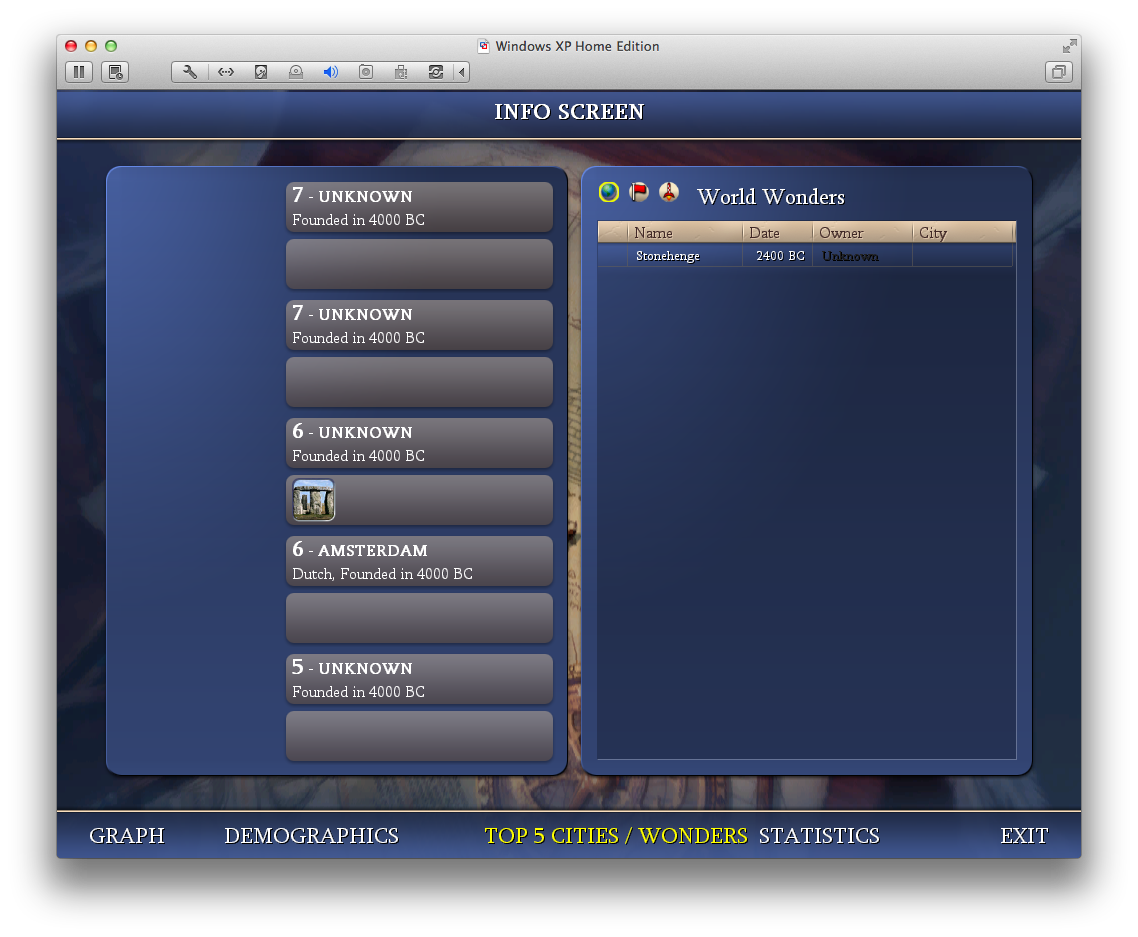Viewport: 1138px width, 937px height.
Task: Open virtual machine settings wrench icon
Action: point(190,72)
